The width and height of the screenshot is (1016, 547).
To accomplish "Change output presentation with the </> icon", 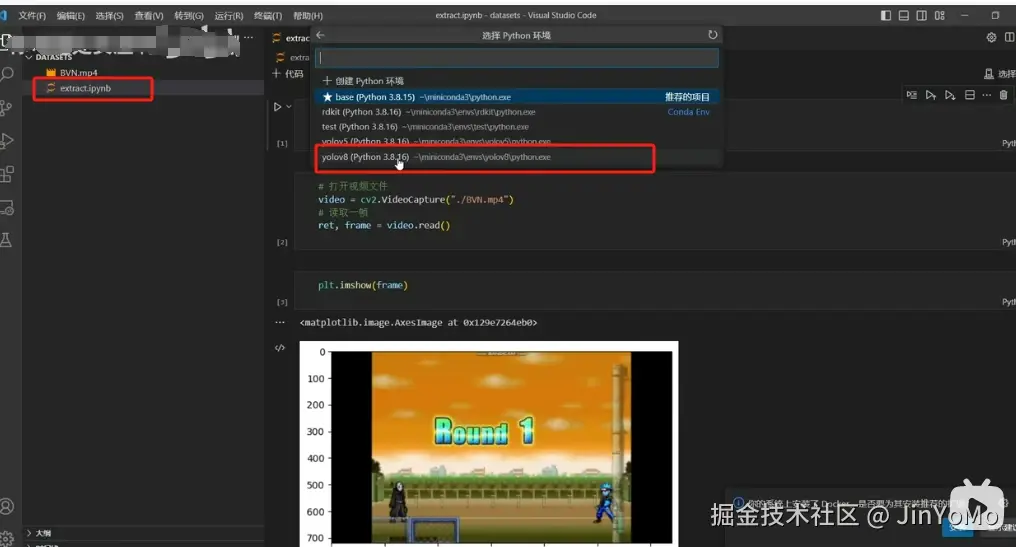I will [280, 348].
